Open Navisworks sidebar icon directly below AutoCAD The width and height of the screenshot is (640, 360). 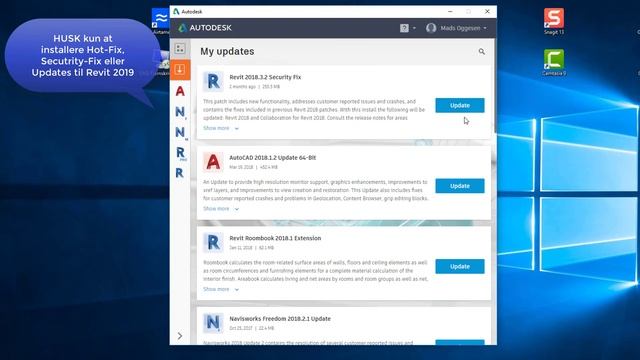[180, 111]
